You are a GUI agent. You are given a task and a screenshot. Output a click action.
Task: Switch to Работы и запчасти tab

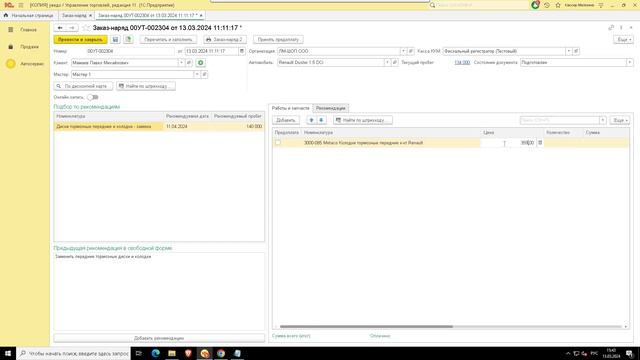coord(291,108)
